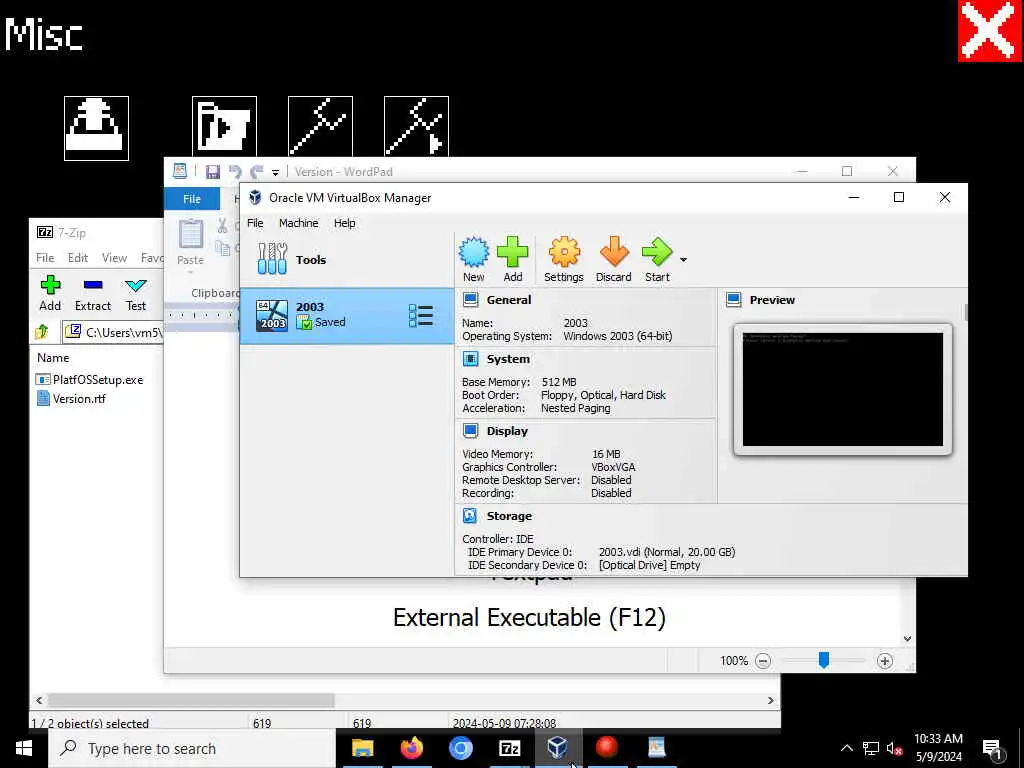Open Firefox from the taskbar
The height and width of the screenshot is (768, 1024).
pyautogui.click(x=411, y=748)
